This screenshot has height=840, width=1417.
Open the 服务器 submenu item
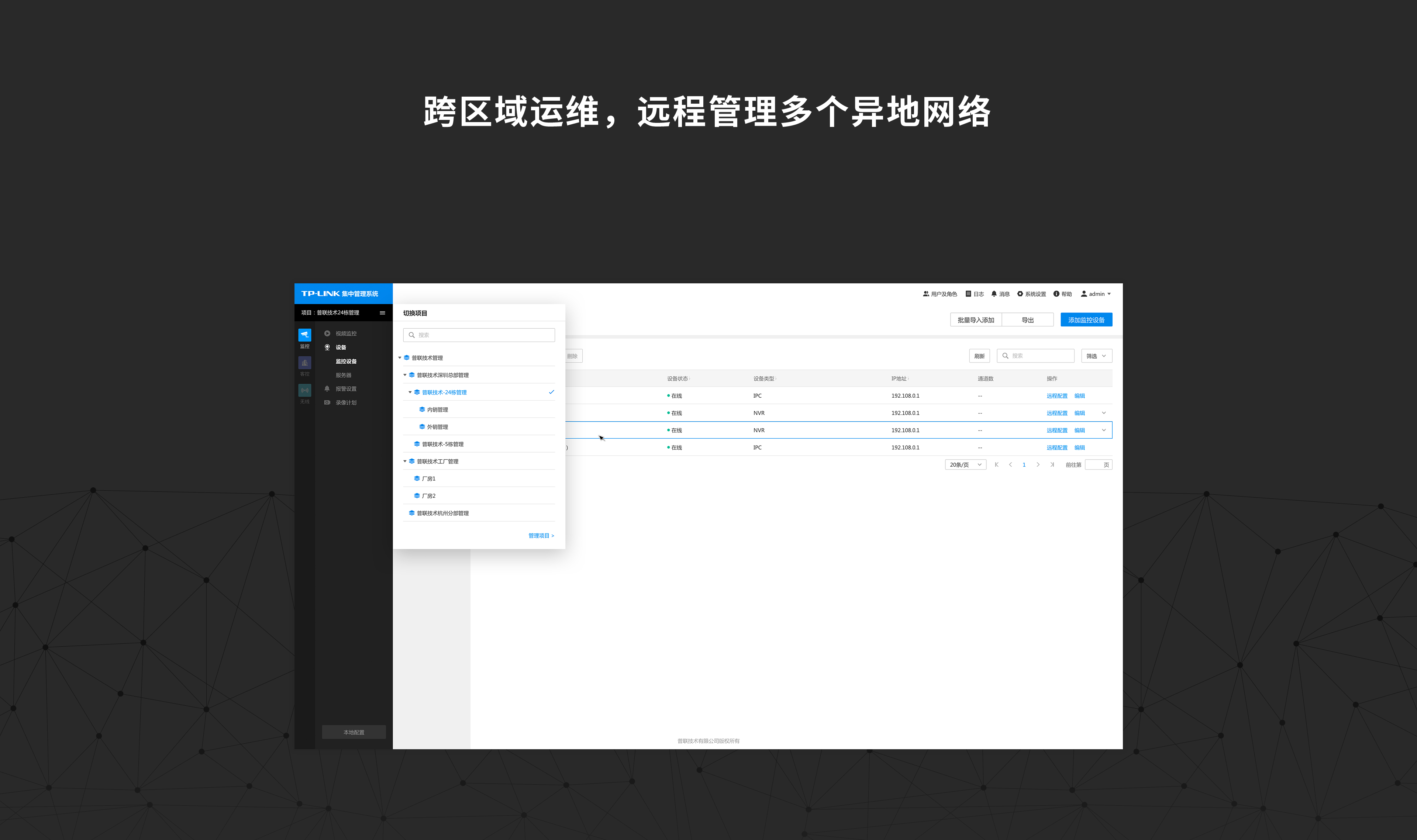click(x=343, y=375)
